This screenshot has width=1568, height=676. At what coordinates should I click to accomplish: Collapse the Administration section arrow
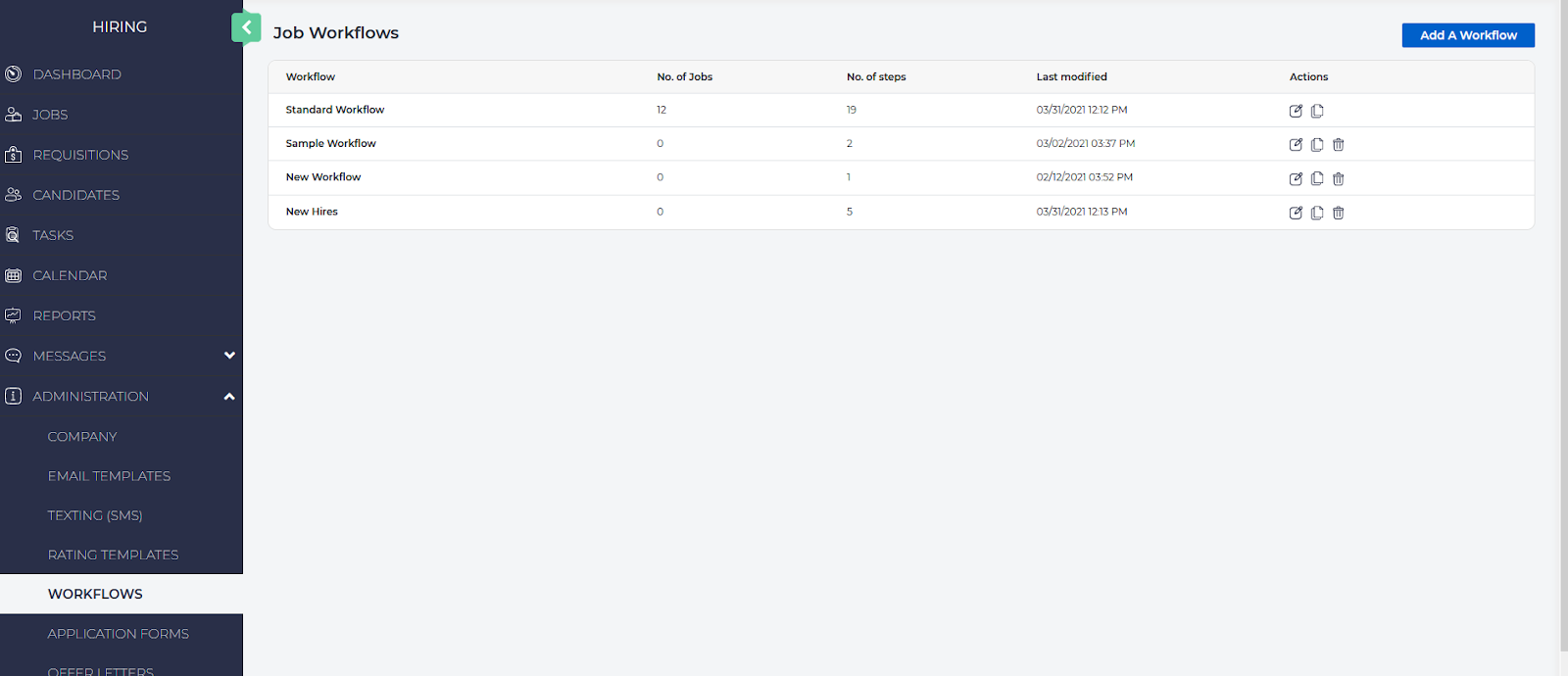click(x=229, y=397)
